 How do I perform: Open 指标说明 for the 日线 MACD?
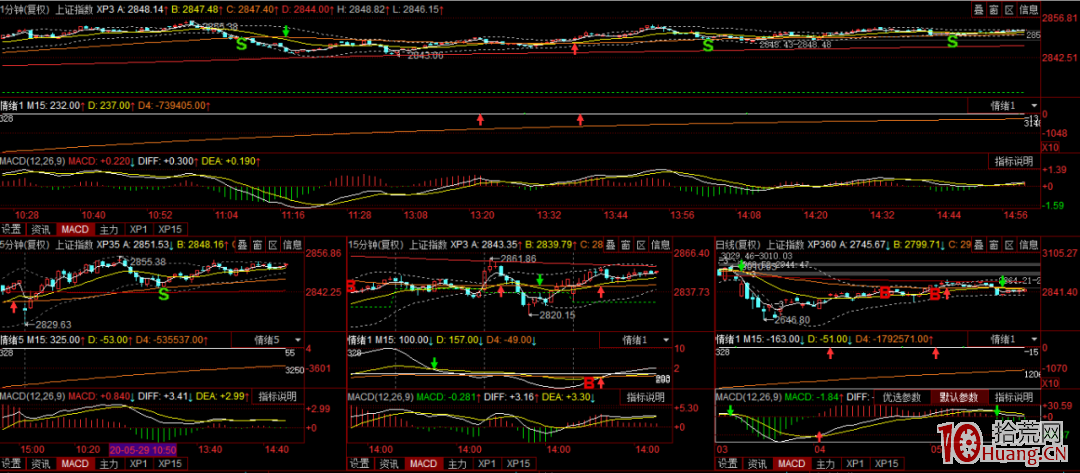[x=1014, y=397]
